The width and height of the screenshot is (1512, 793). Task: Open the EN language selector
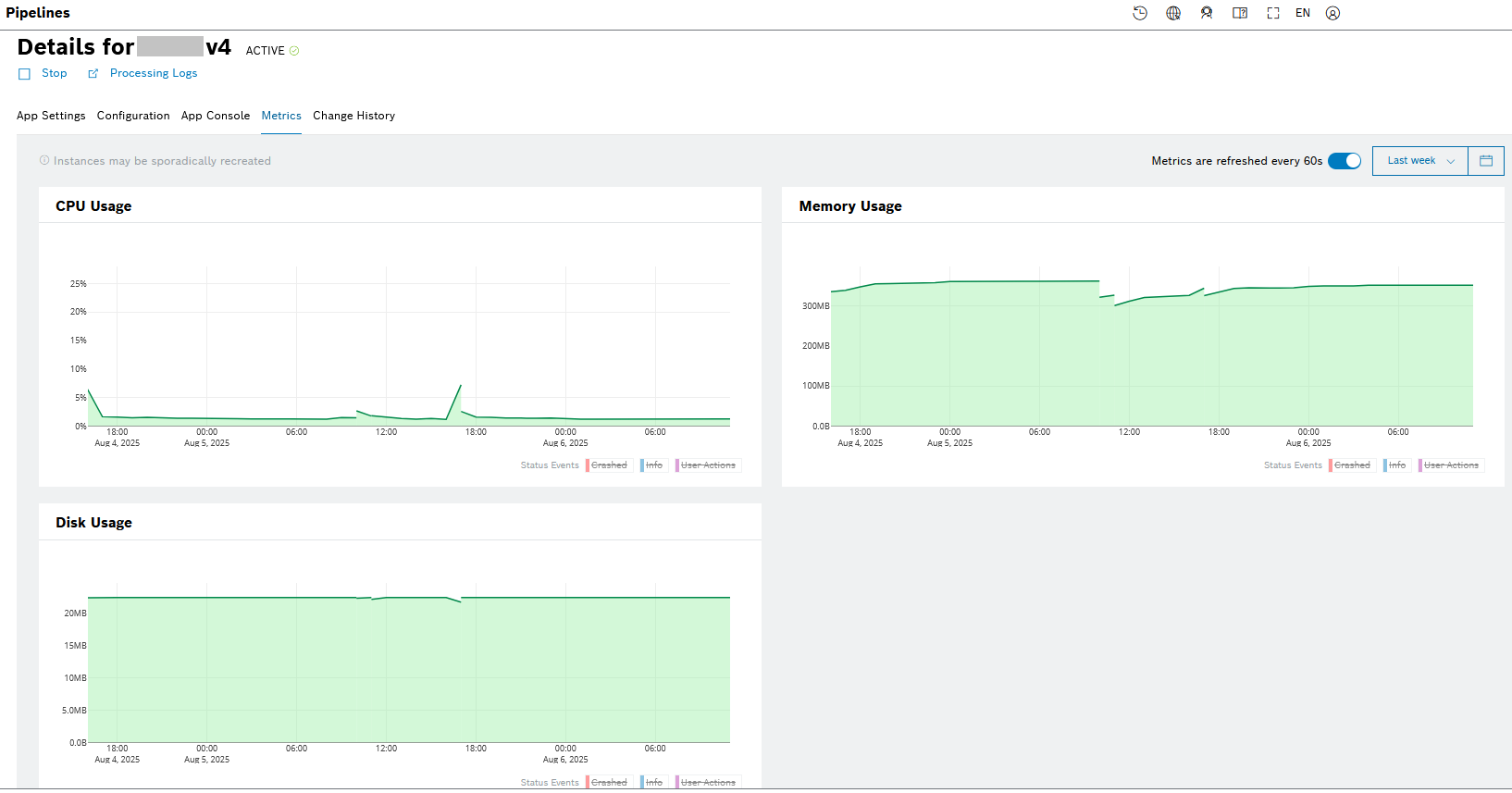[1303, 13]
